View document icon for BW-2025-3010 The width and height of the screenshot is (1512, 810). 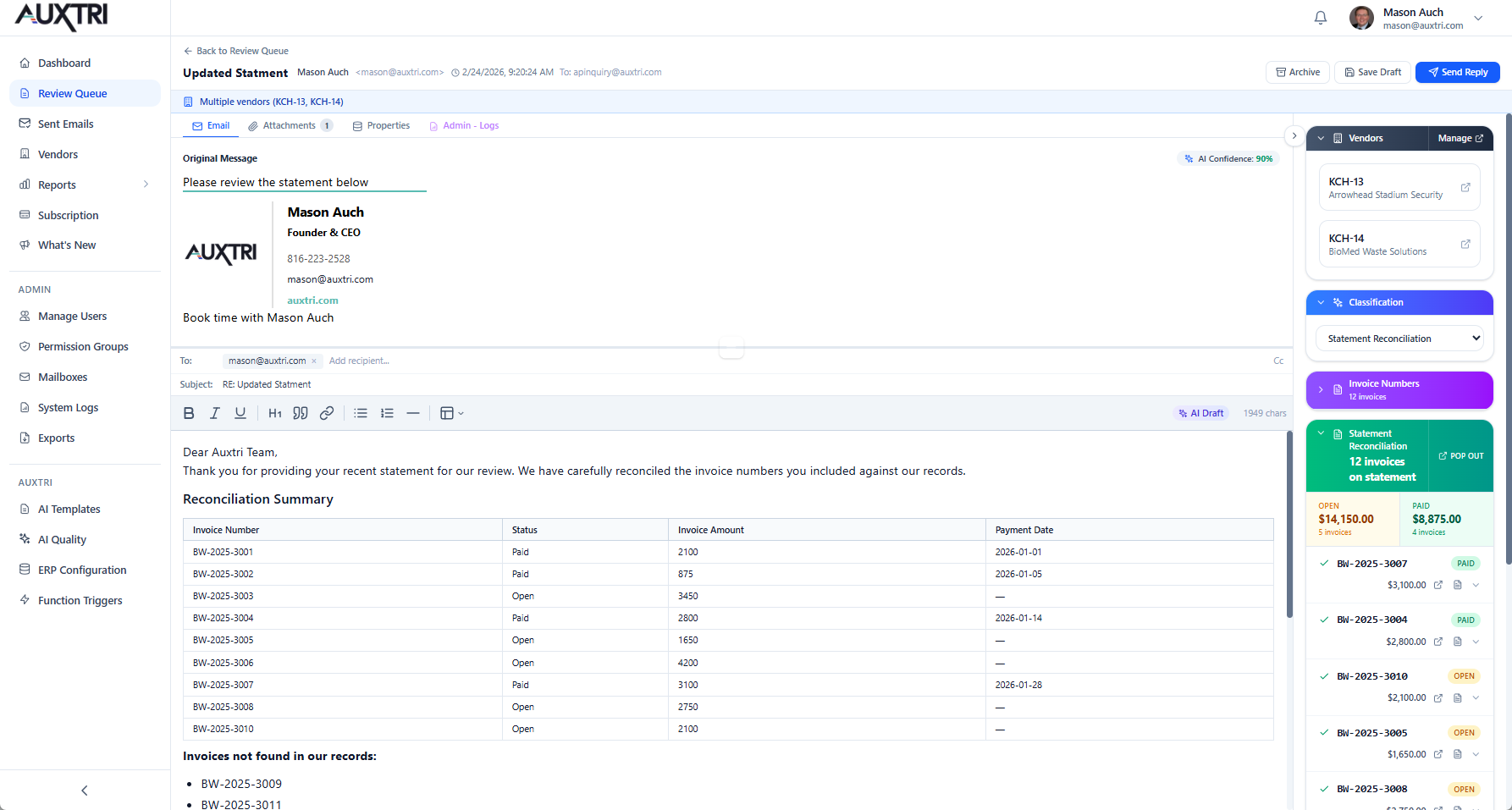tap(1457, 697)
